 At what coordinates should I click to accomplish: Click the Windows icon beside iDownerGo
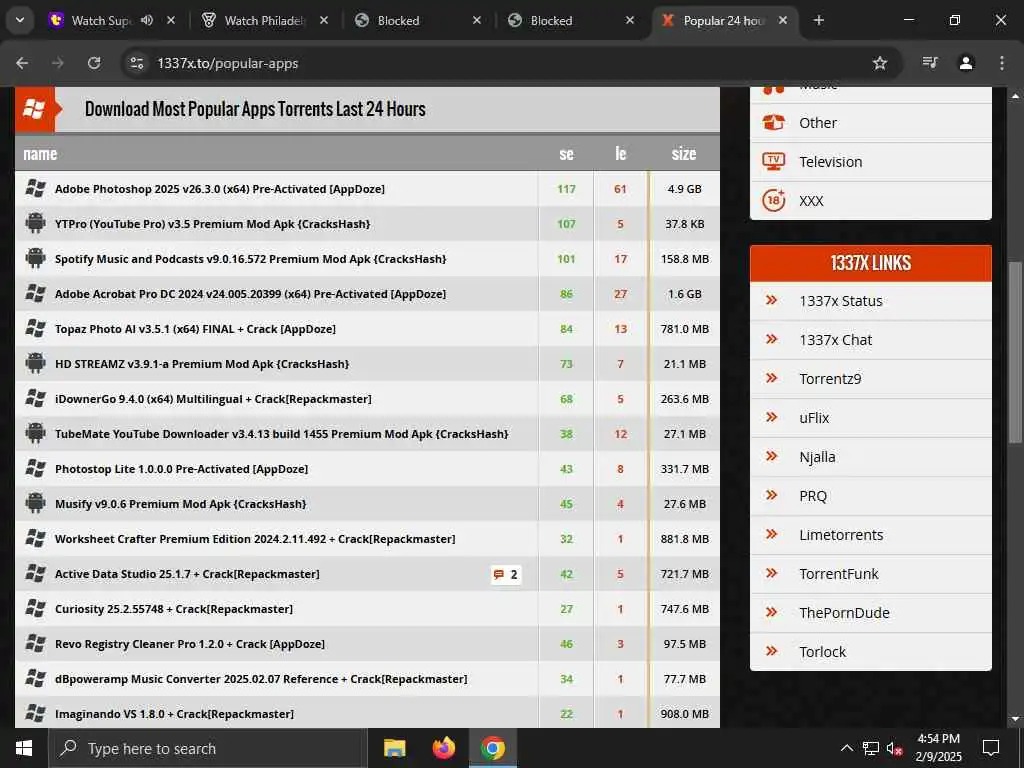[35, 398]
